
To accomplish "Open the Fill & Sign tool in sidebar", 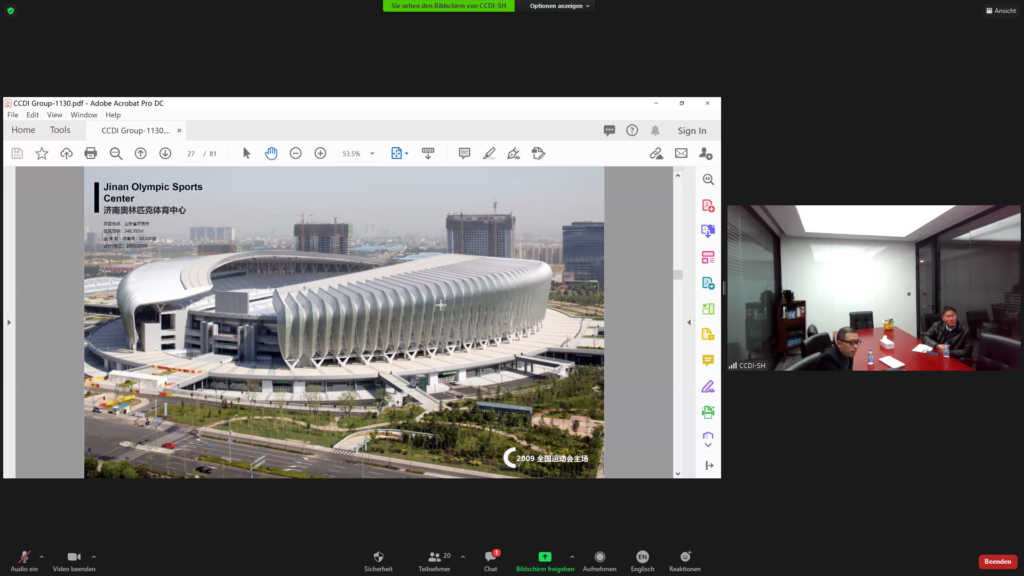I will 708,386.
